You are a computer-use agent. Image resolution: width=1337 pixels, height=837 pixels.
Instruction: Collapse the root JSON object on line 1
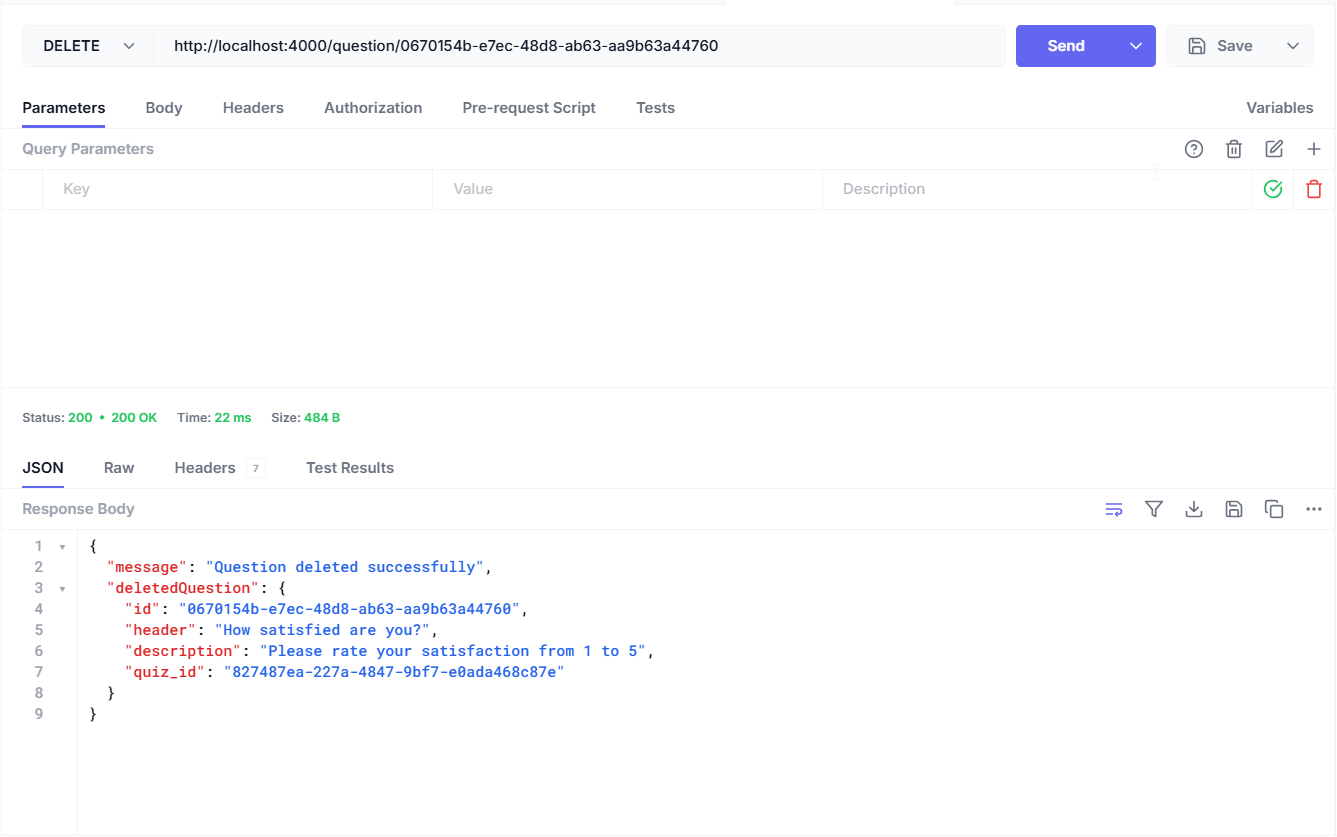(x=62, y=547)
